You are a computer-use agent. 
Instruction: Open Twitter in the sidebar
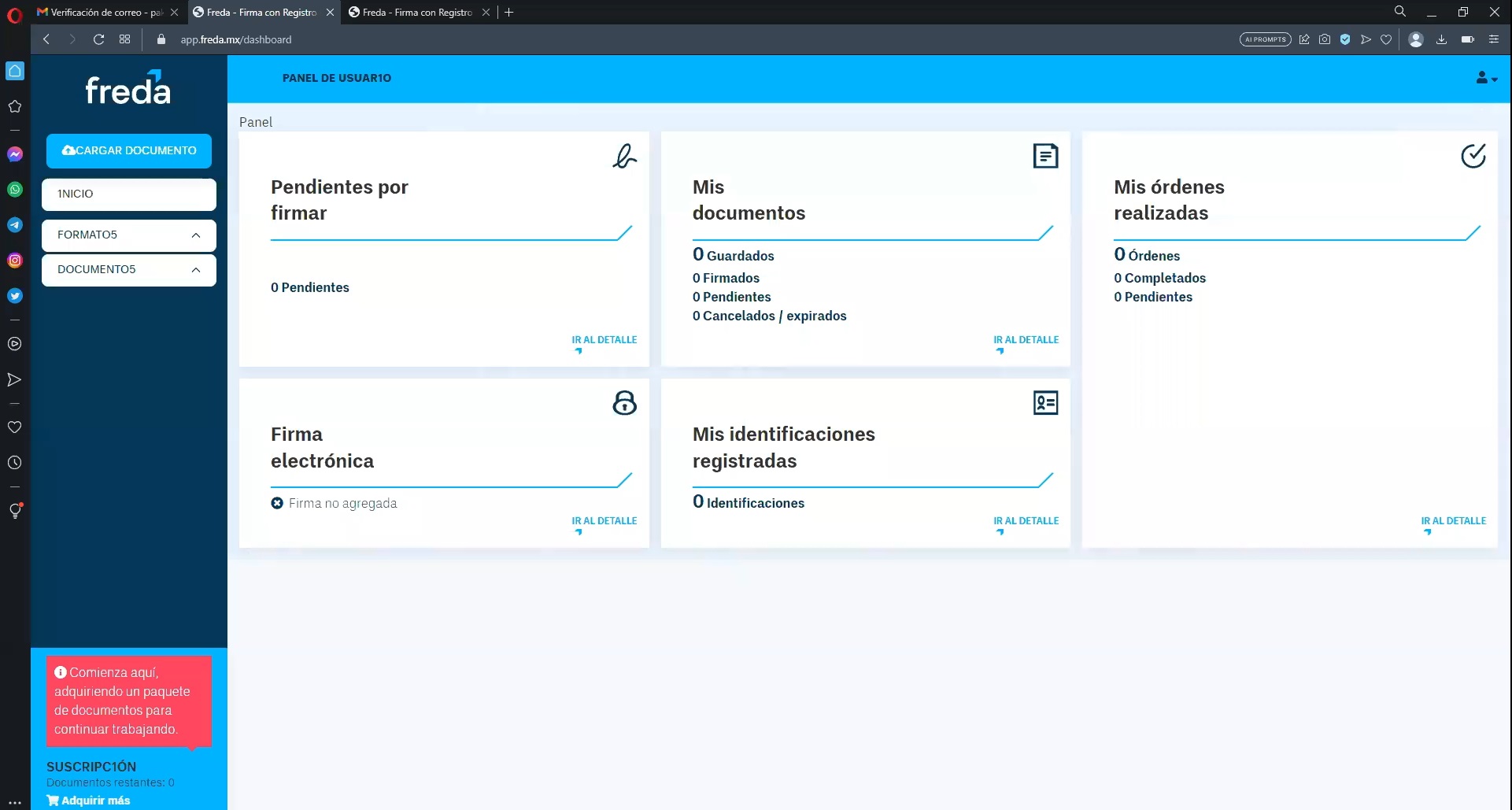pos(15,295)
